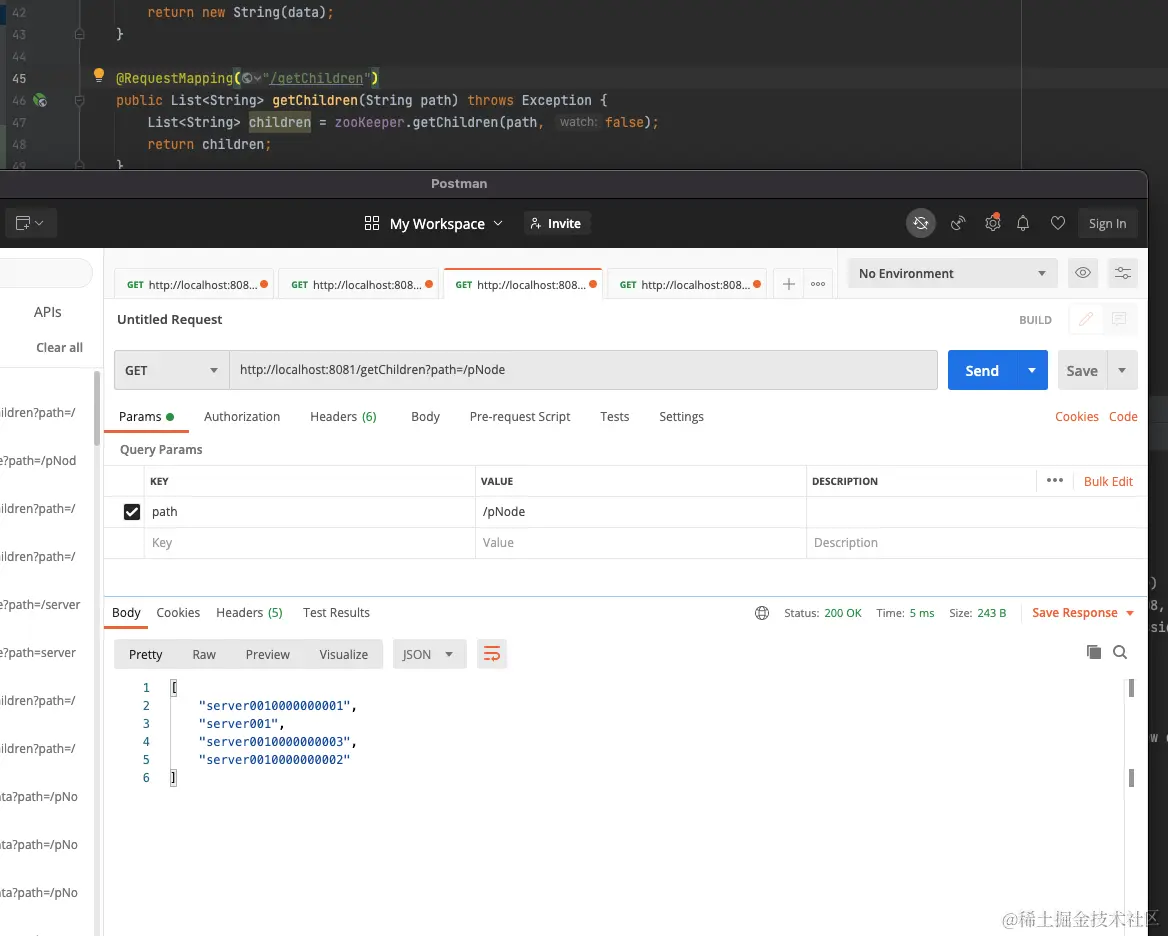Click the /pNode value cell

[641, 512]
